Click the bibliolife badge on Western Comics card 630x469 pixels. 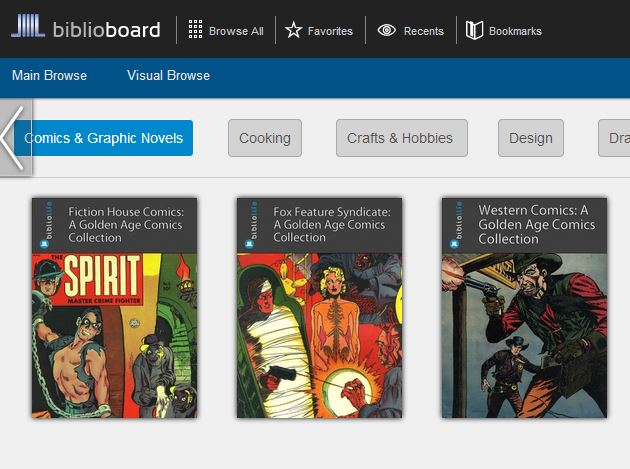(457, 224)
